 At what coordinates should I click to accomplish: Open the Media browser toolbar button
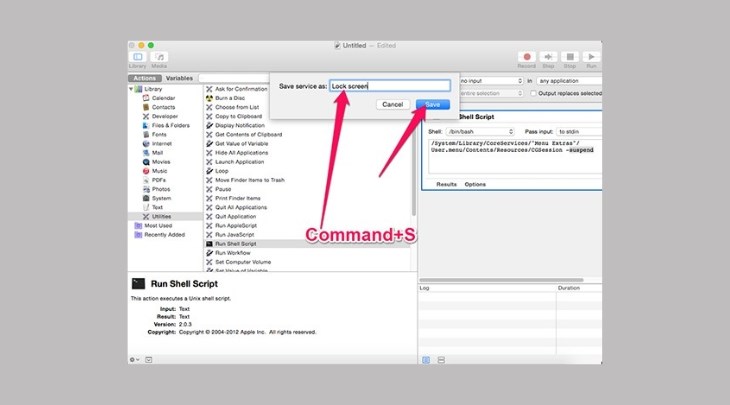(x=159, y=57)
